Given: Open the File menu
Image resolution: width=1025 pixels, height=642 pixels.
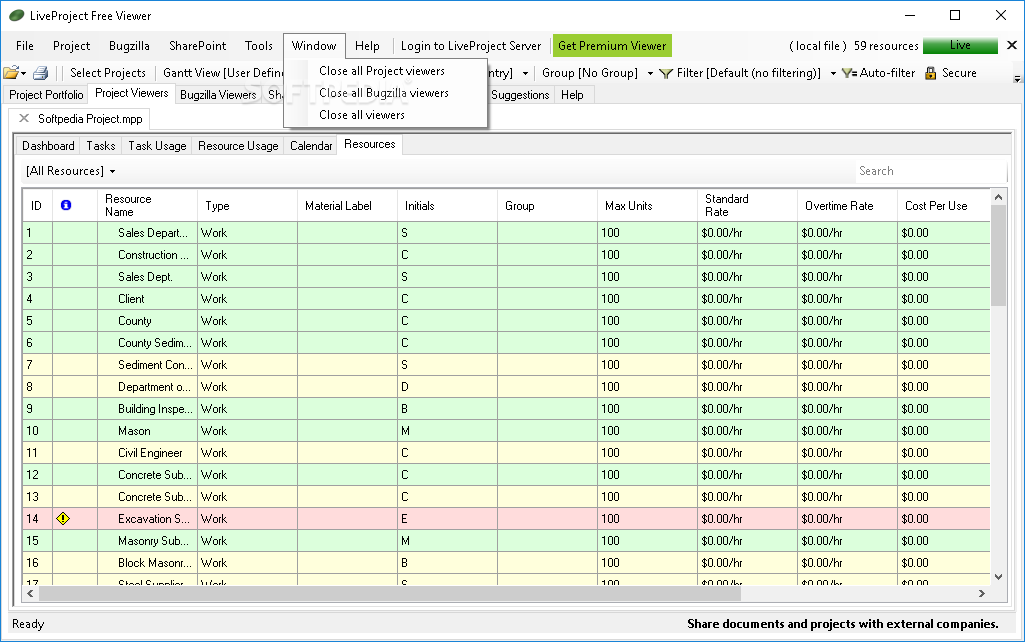Looking at the screenshot, I should 25,46.
